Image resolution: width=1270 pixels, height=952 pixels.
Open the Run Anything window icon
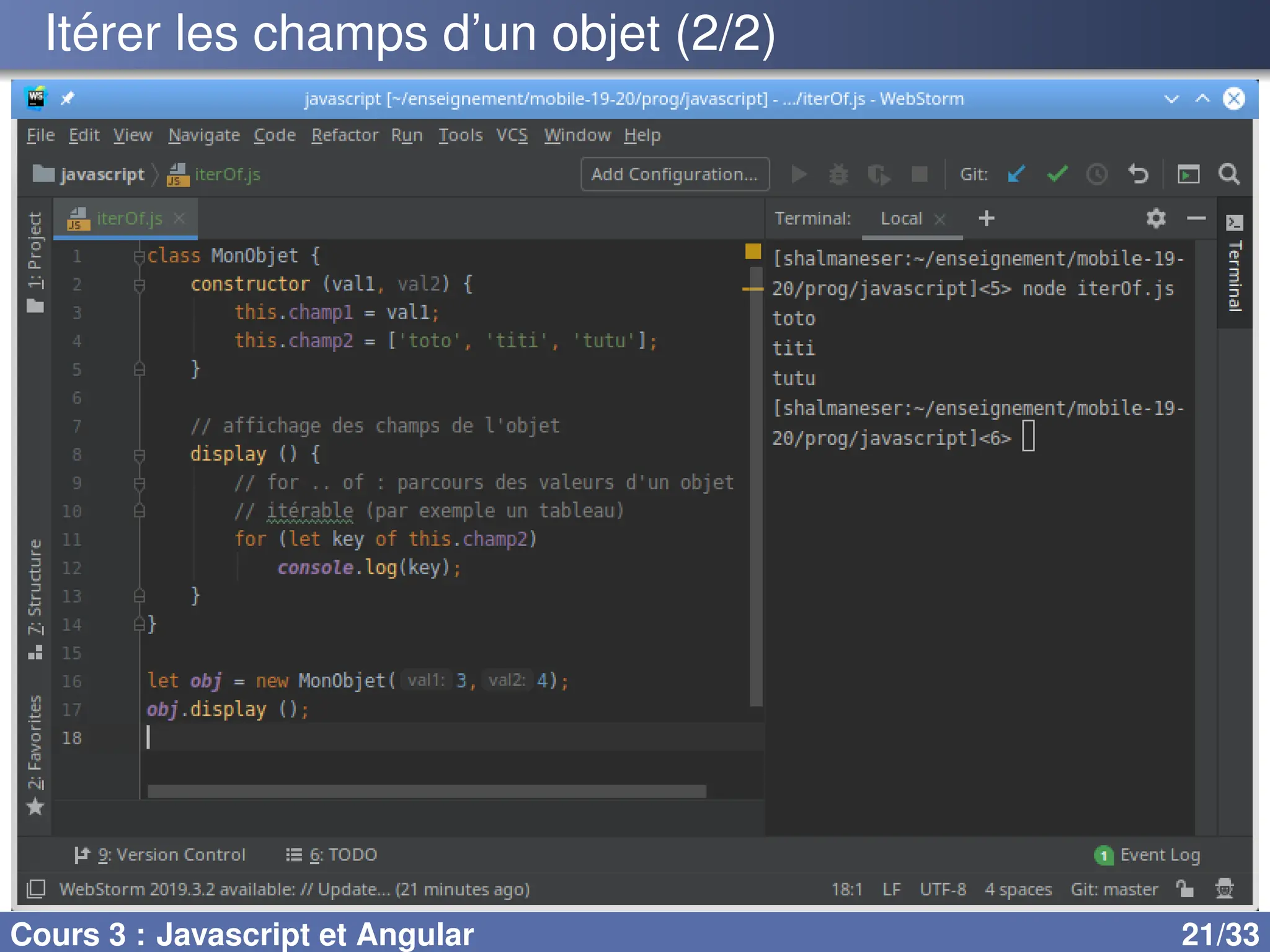[x=1188, y=175]
